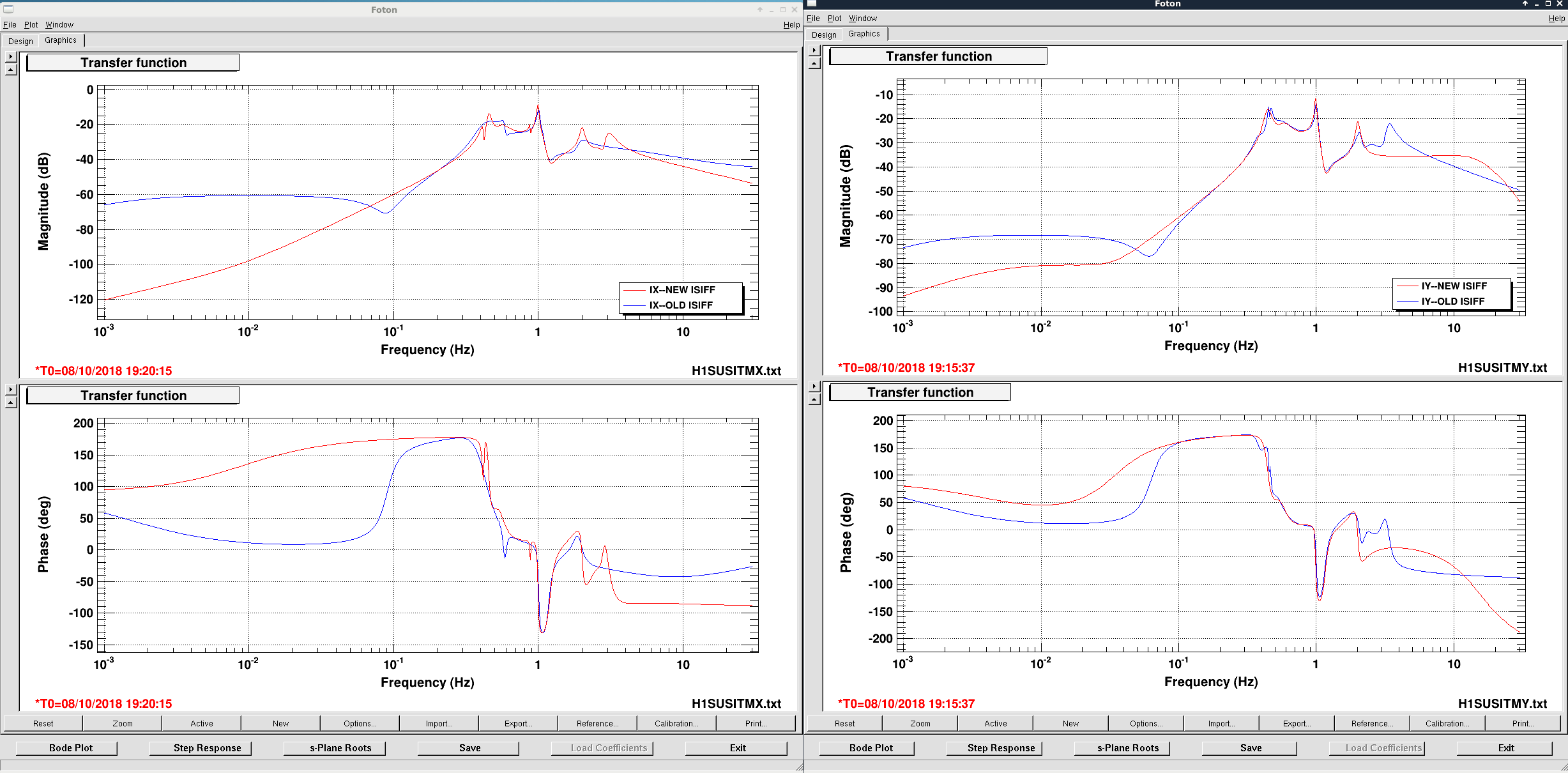The image size is (1568, 773).
Task: Open the Plot menu in the right Foton window
Action: tap(834, 18)
